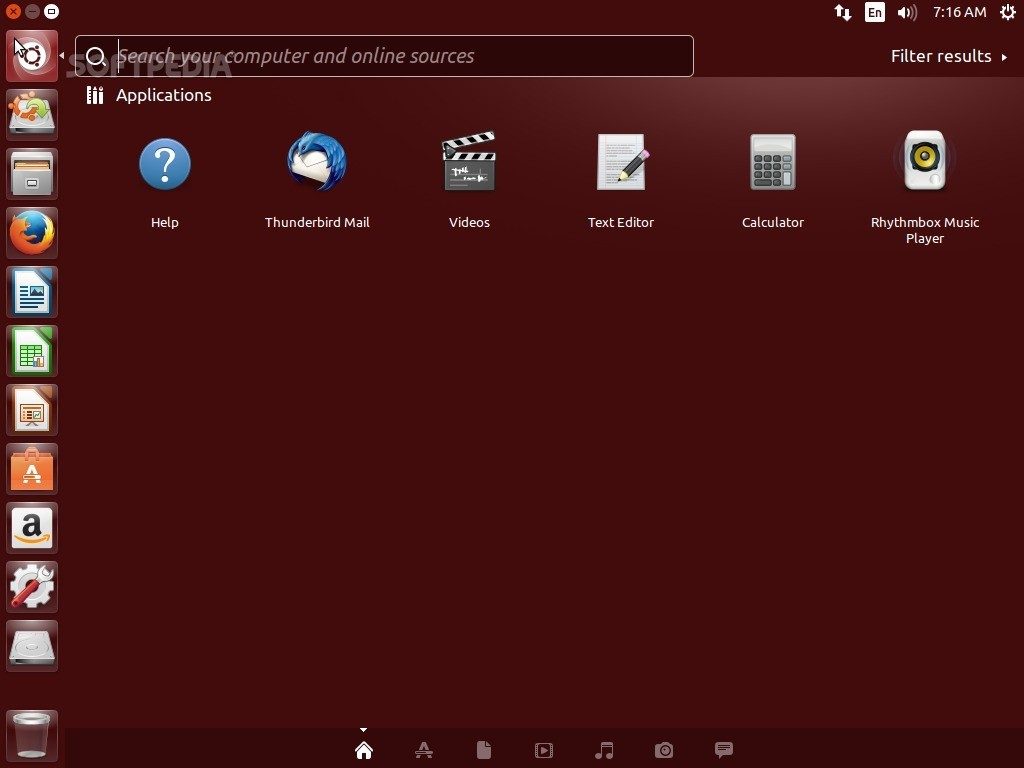Open Ubuntu Software Center from launcher

coord(32,469)
